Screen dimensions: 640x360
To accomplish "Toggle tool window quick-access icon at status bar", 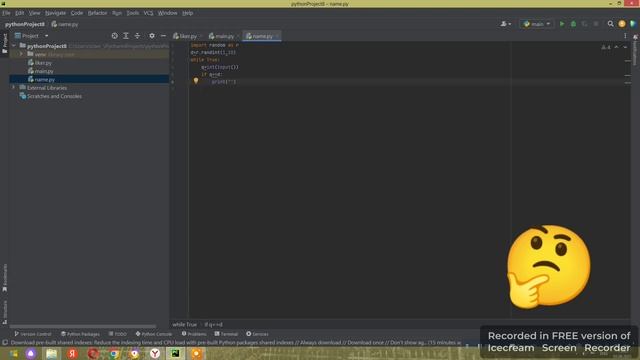I will (x=5, y=342).
